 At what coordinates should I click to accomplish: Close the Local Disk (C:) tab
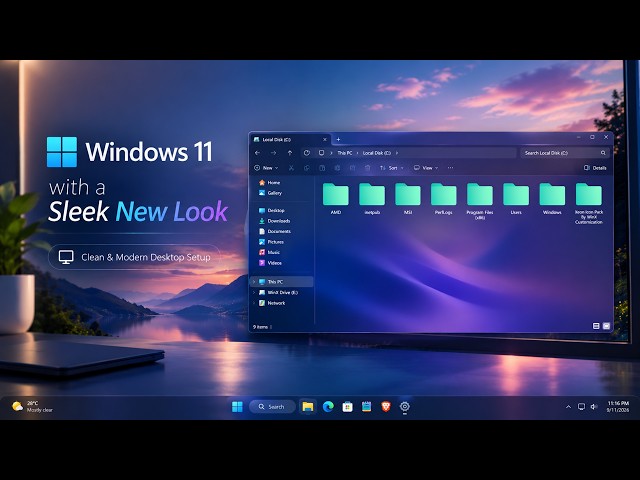coord(325,140)
